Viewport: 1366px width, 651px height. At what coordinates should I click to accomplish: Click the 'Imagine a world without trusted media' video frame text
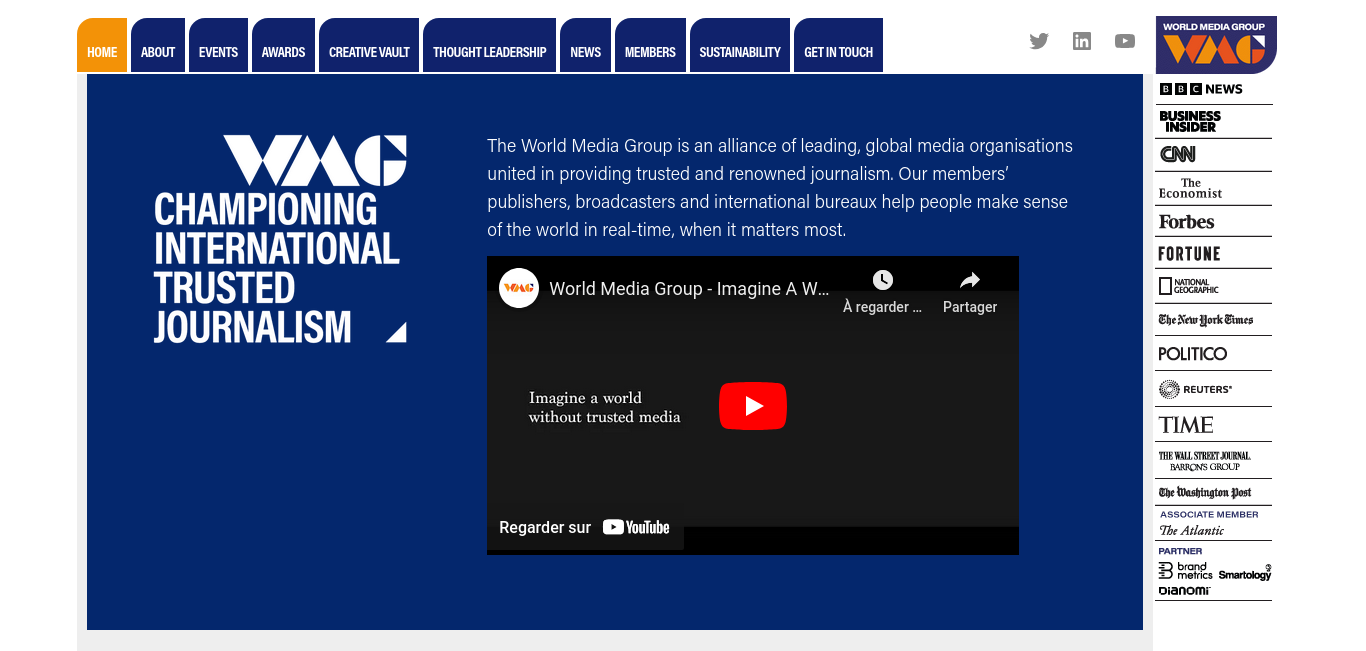coord(604,407)
